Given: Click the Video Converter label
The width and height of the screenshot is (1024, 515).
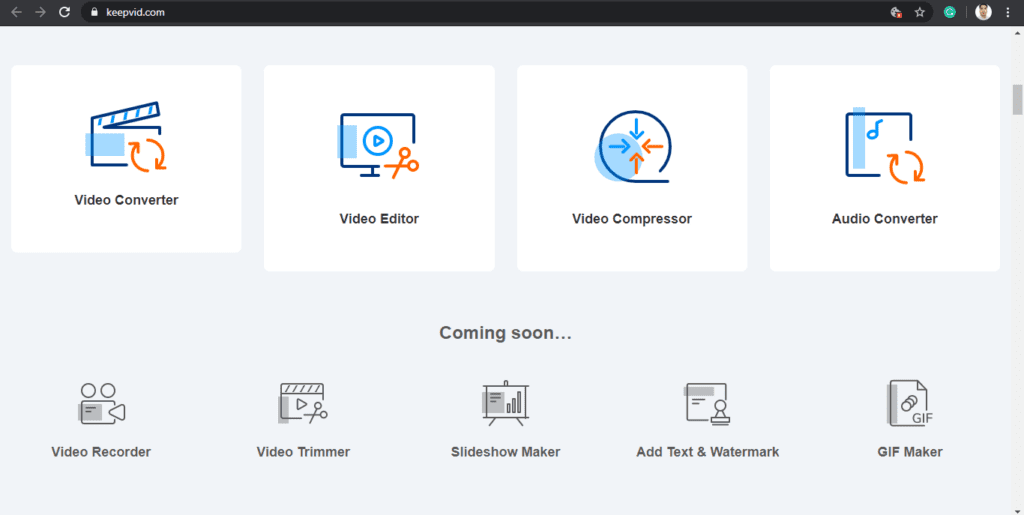Looking at the screenshot, I should click(126, 200).
